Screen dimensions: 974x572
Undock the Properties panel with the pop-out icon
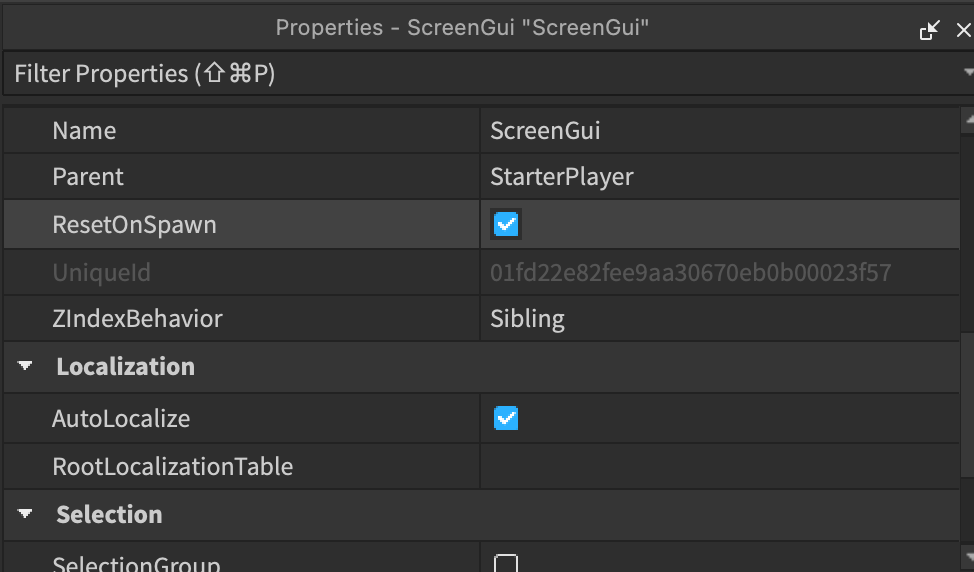(930, 31)
